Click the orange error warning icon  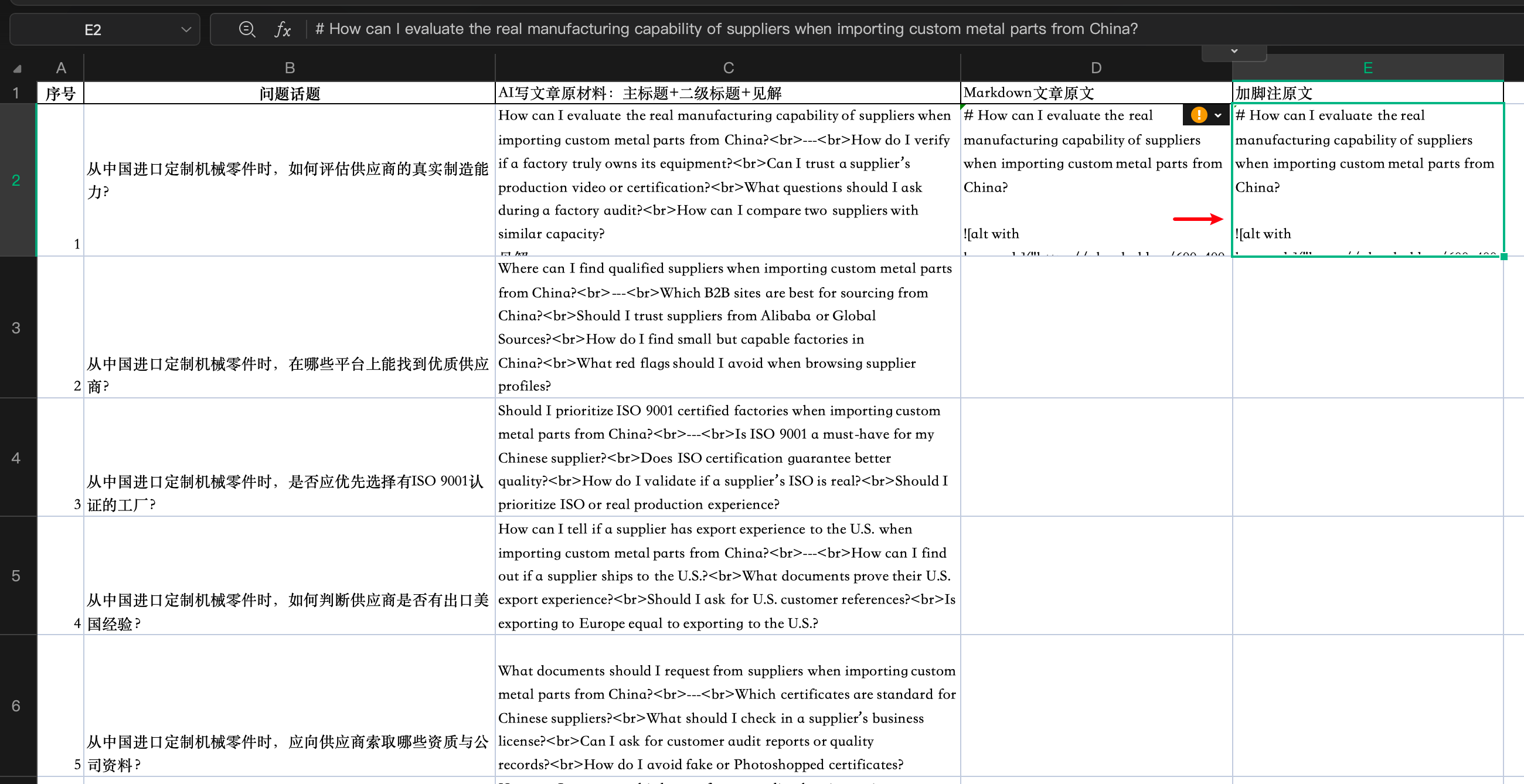(x=1199, y=115)
